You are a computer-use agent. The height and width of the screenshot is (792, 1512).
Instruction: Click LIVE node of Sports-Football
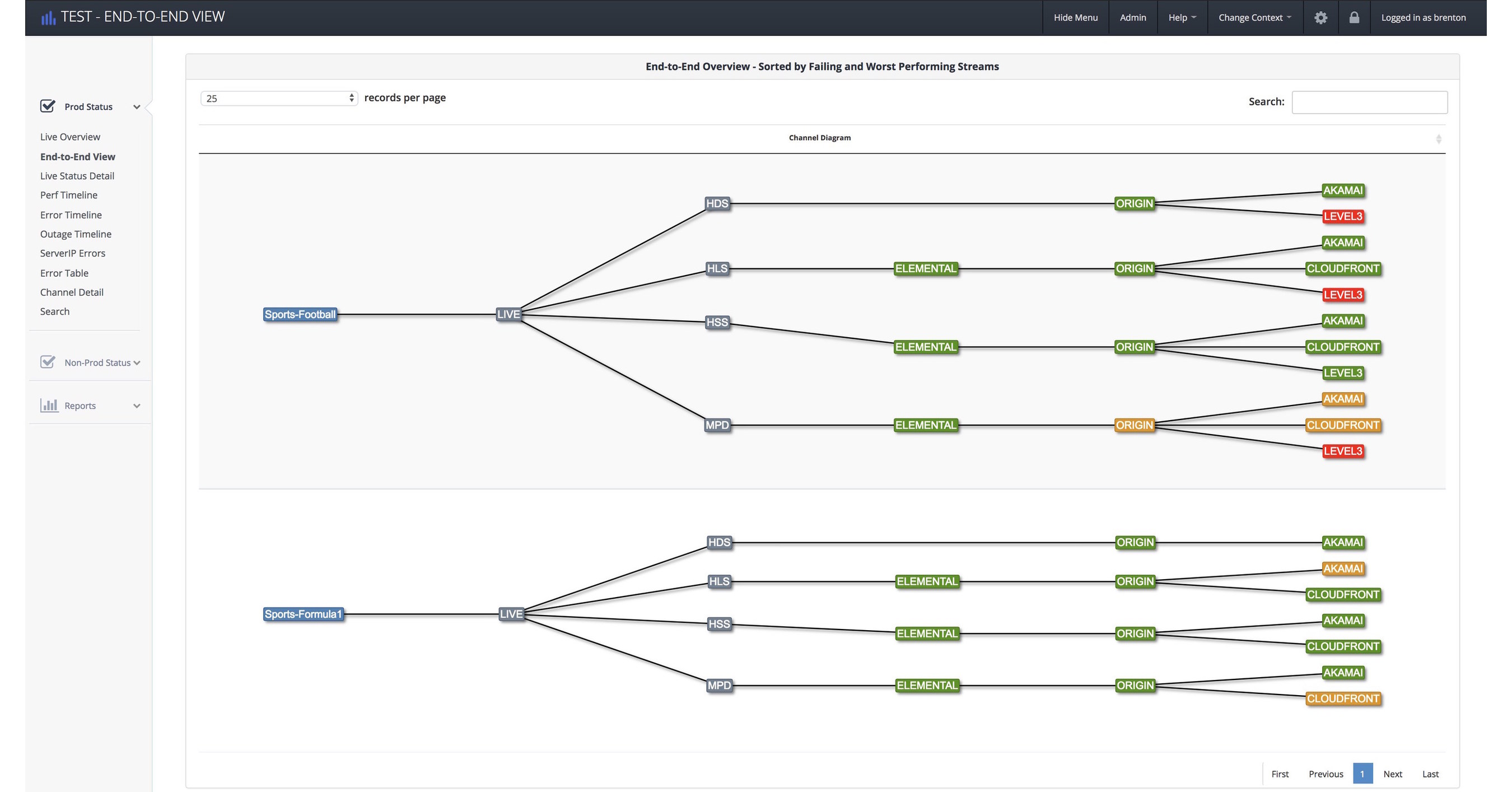[508, 315]
